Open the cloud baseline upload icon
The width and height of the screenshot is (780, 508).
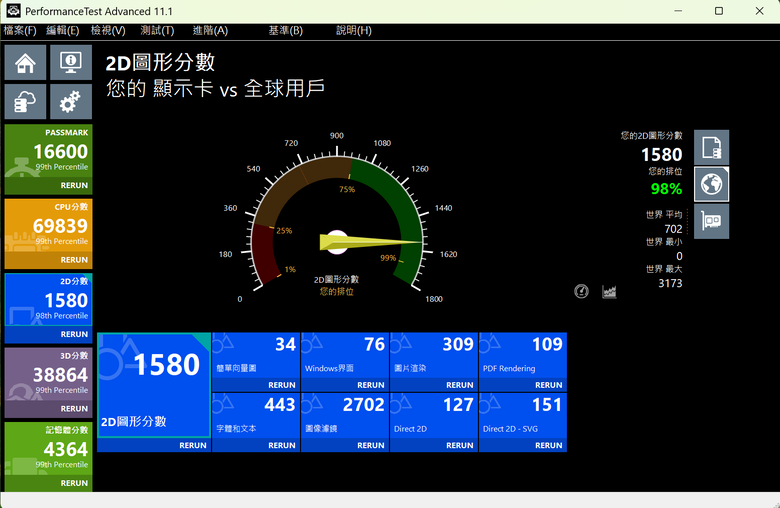click(25, 102)
